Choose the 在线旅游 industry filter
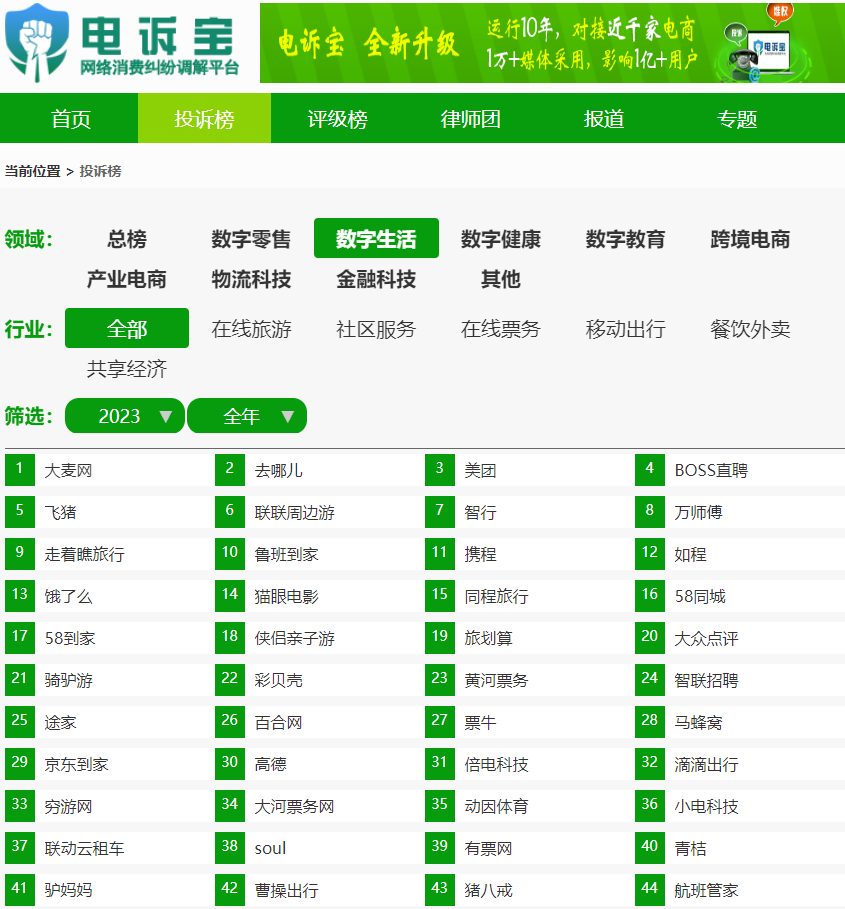Screen dimensions: 845x909 (249, 329)
